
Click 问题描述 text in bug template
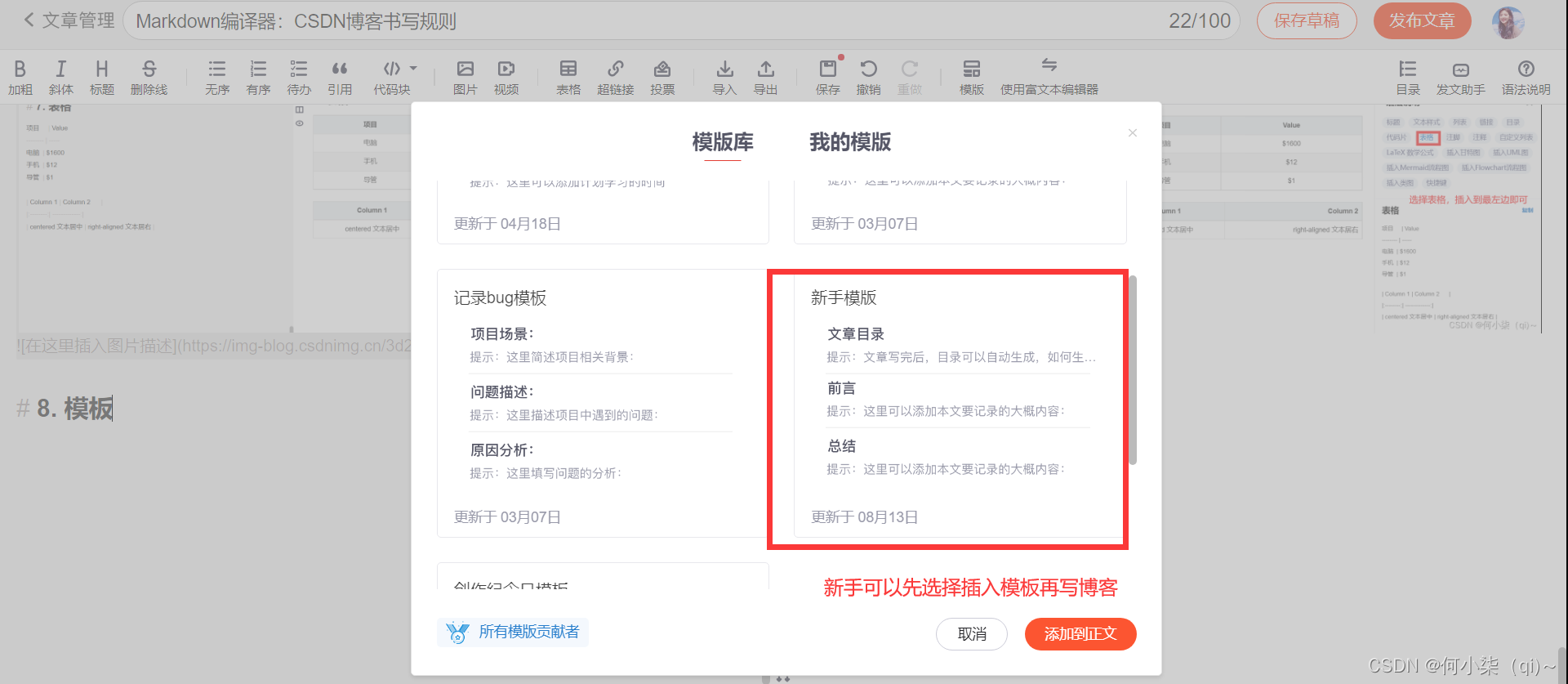point(501,392)
